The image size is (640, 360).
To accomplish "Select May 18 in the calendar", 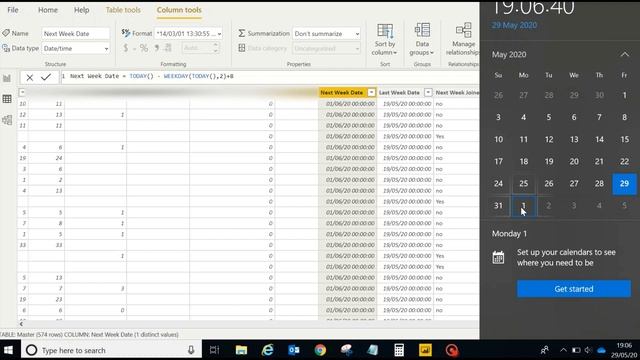I will (x=524, y=161).
